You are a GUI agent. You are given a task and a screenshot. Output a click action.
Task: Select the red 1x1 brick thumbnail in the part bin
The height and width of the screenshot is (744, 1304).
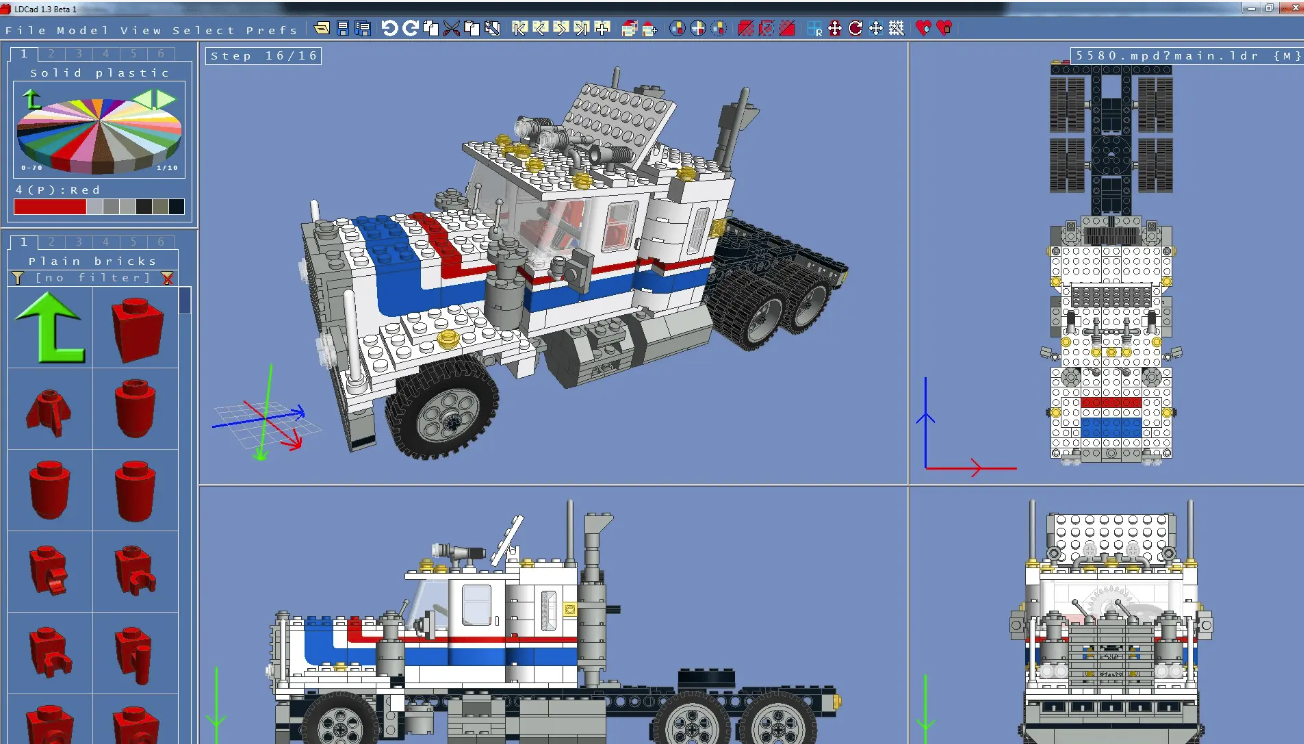click(x=135, y=328)
